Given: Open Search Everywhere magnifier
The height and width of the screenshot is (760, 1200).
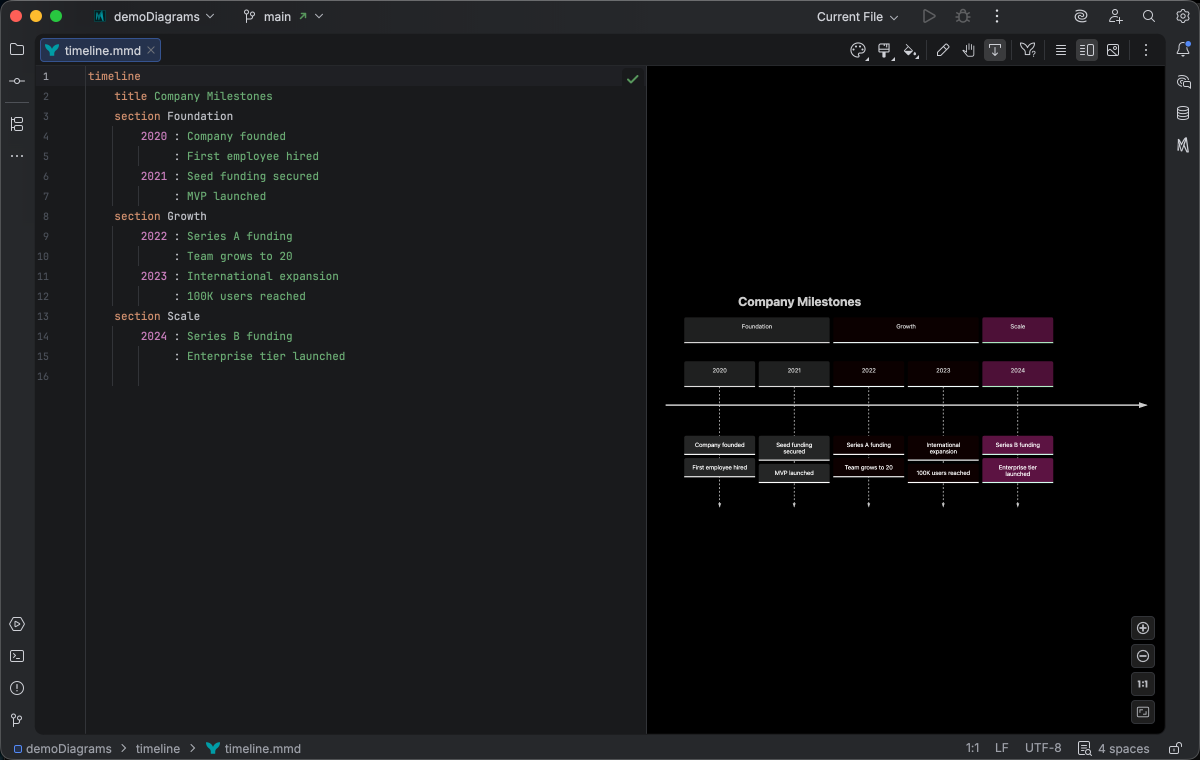Looking at the screenshot, I should (x=1149, y=16).
